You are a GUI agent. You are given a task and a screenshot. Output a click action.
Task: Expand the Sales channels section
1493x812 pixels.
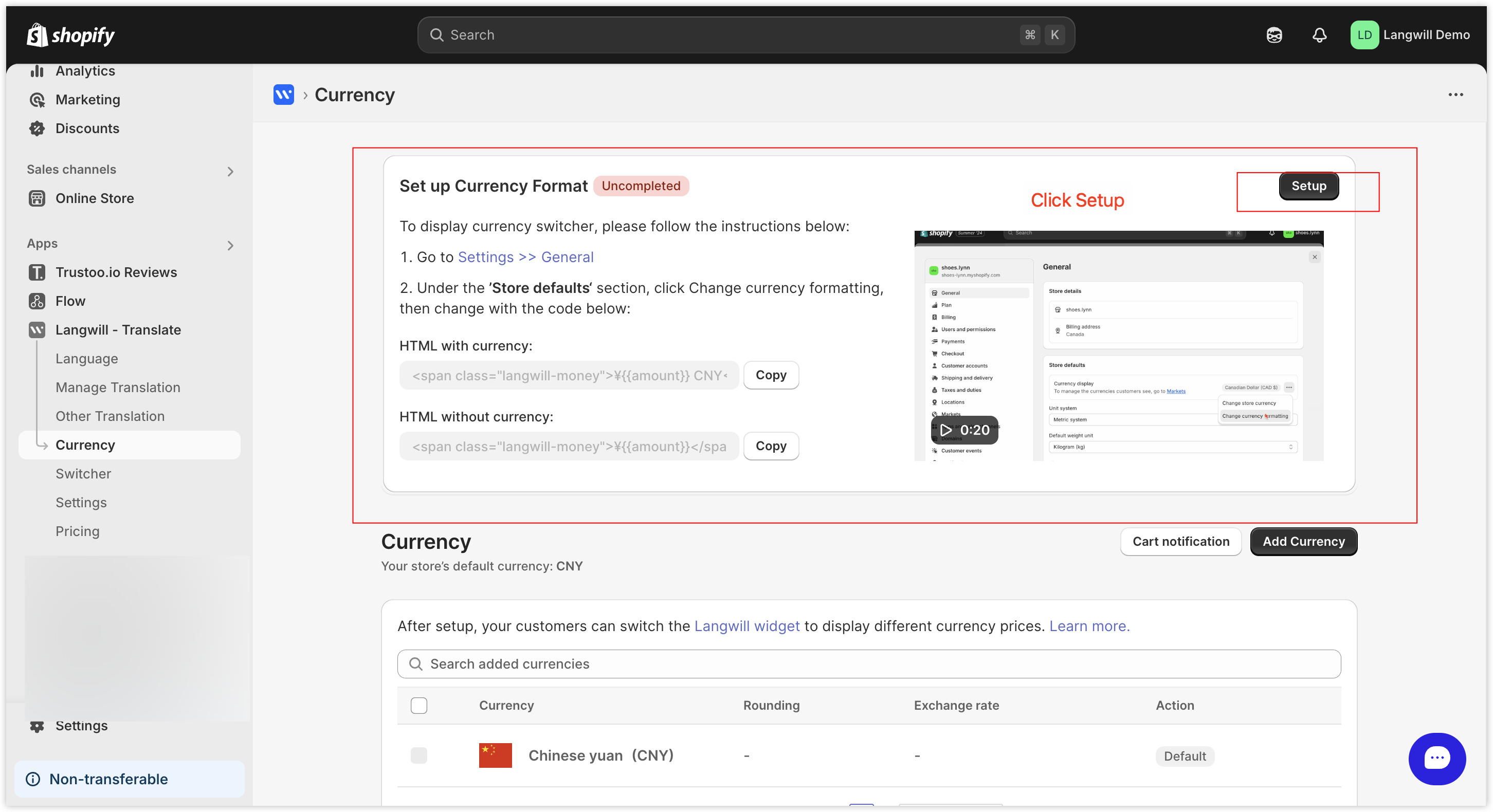coord(230,172)
